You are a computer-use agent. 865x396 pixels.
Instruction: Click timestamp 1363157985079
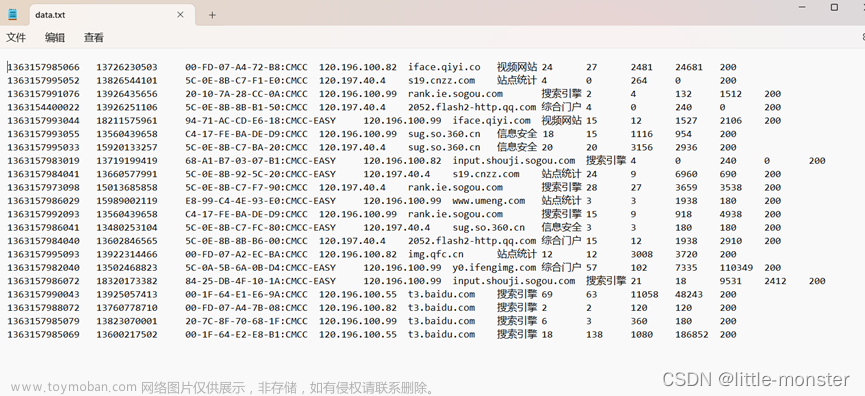click(44, 321)
